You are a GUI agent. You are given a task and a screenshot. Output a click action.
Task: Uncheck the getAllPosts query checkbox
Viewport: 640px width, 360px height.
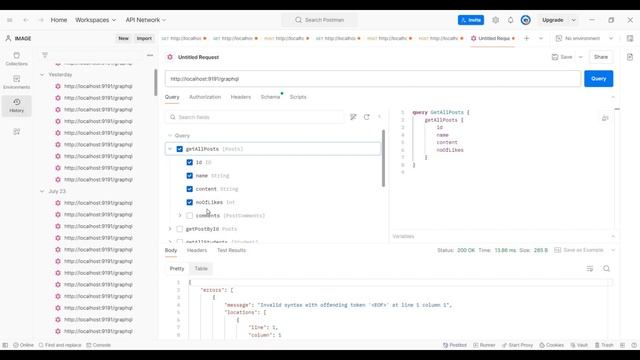coord(180,149)
